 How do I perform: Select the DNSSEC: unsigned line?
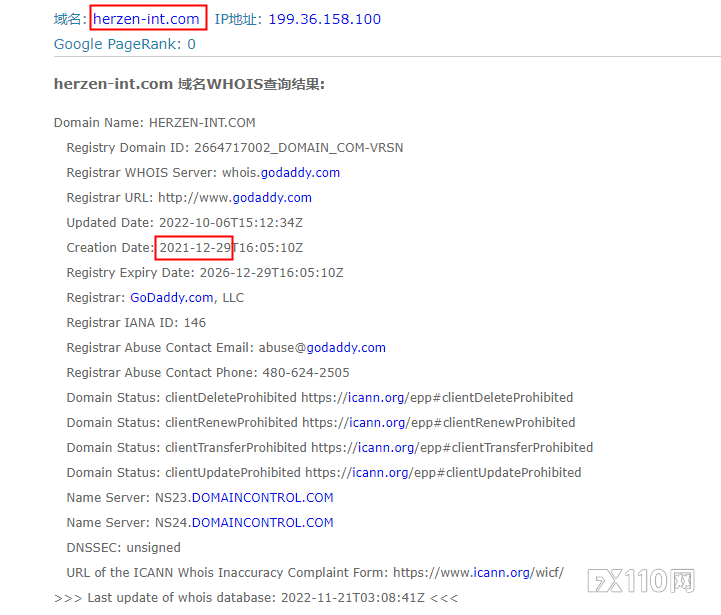pos(124,548)
